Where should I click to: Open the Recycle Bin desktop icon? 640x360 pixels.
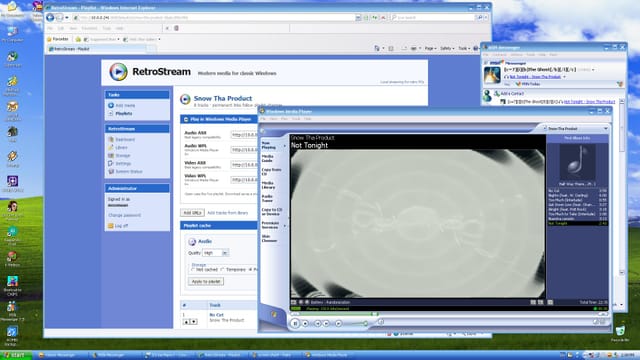[x=620, y=333]
